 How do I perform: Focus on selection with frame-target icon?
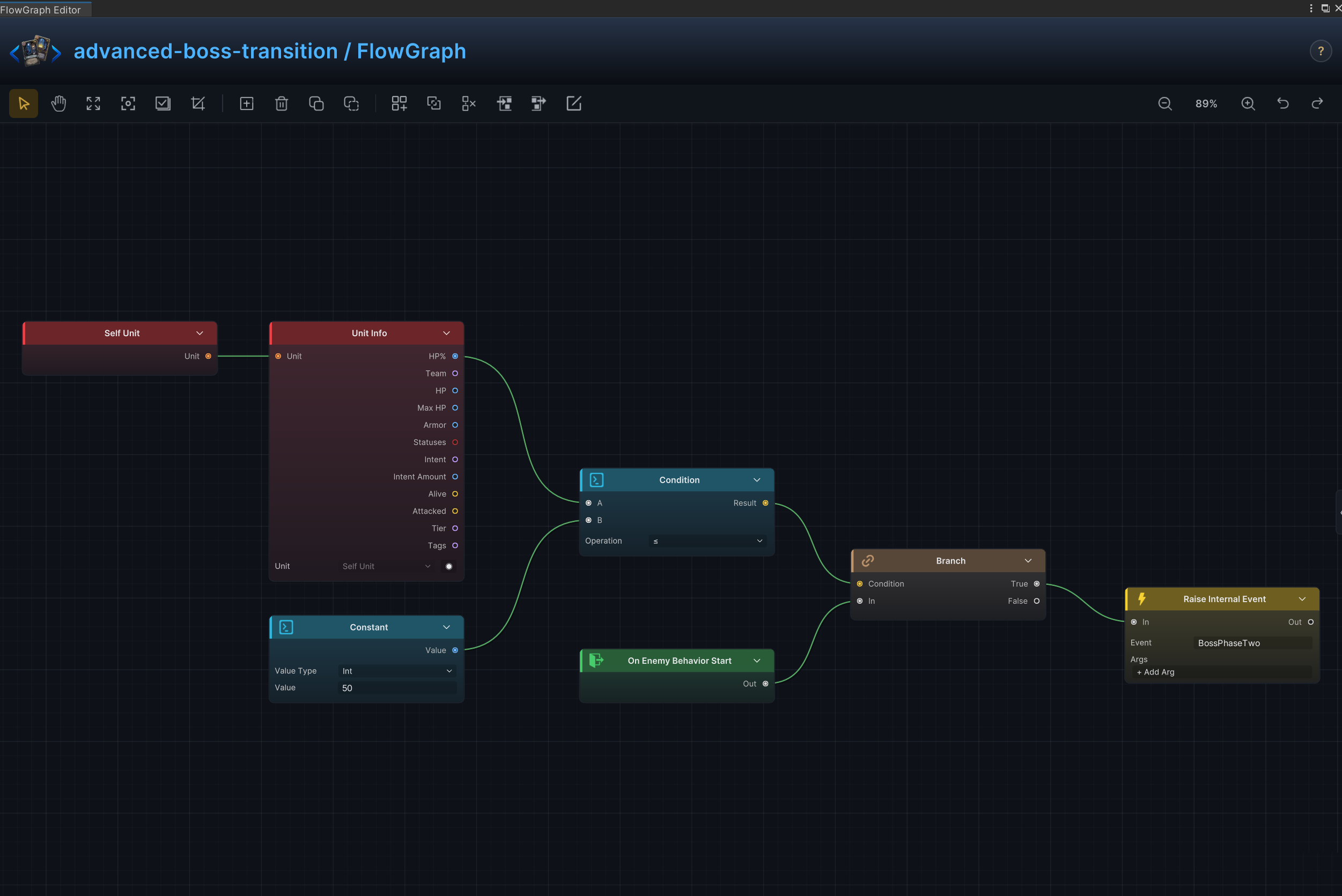click(128, 103)
